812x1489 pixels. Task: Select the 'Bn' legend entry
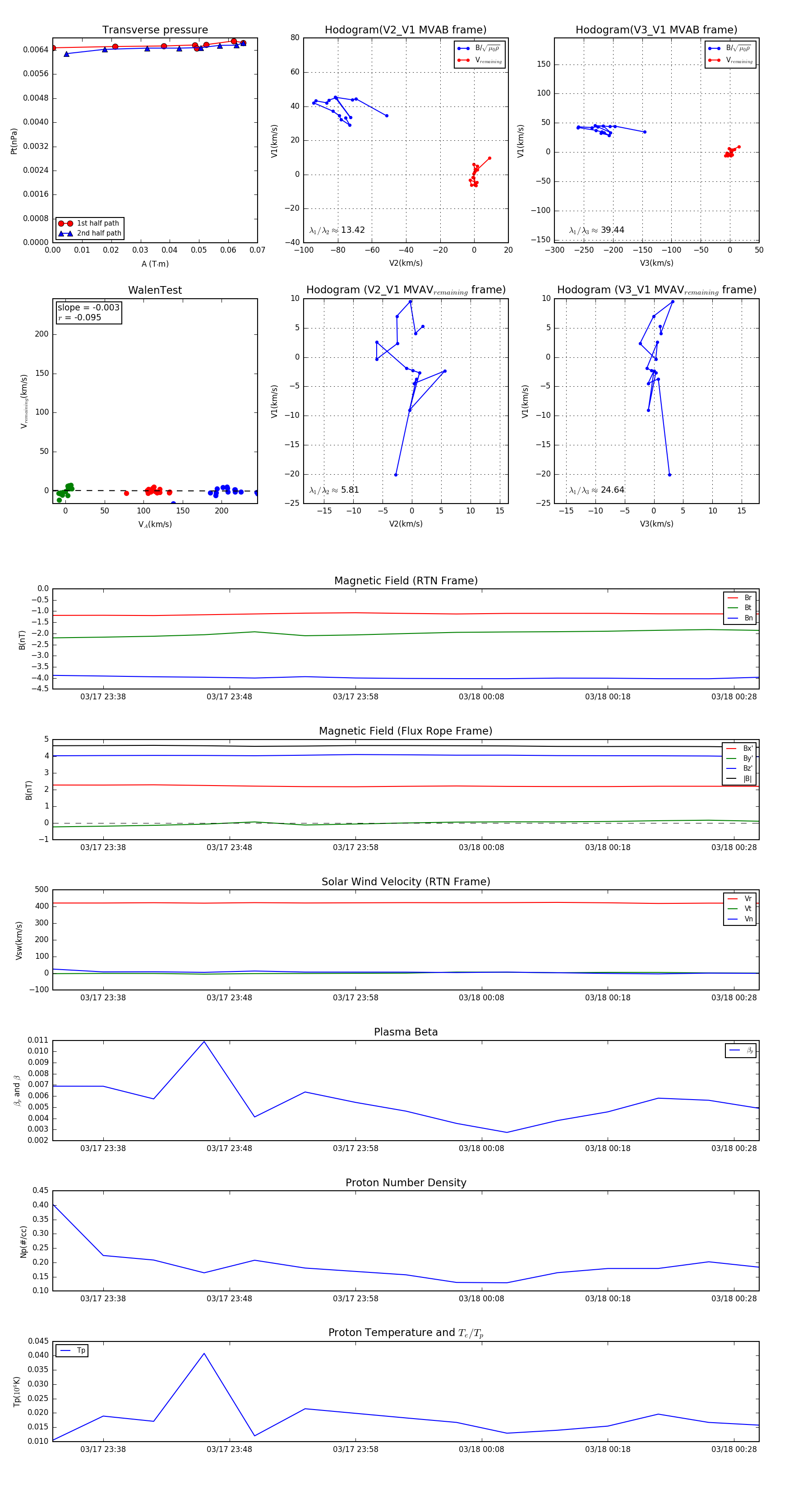740,618
